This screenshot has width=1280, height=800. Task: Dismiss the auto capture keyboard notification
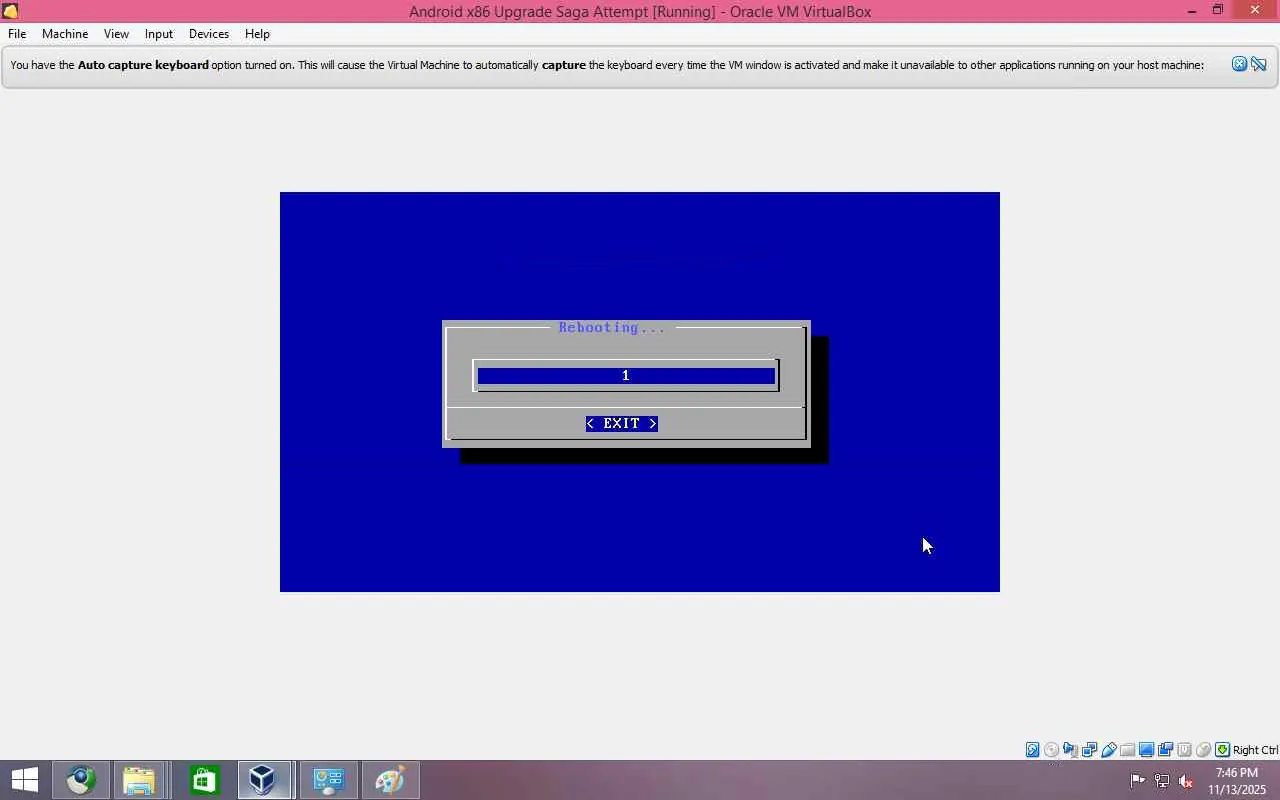click(x=1239, y=65)
